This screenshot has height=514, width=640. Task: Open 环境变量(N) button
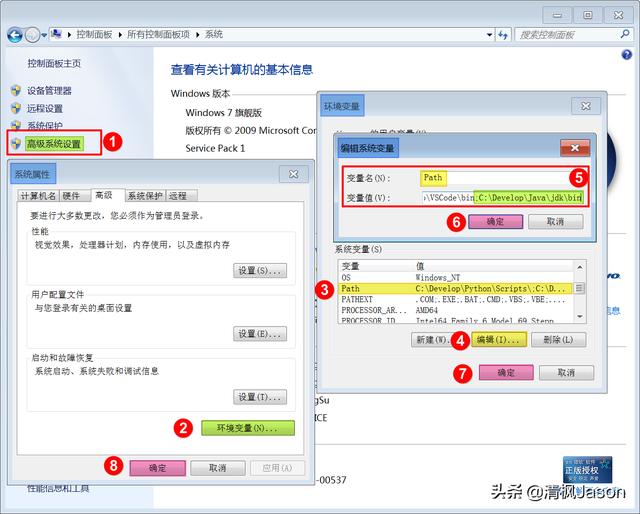(248, 428)
